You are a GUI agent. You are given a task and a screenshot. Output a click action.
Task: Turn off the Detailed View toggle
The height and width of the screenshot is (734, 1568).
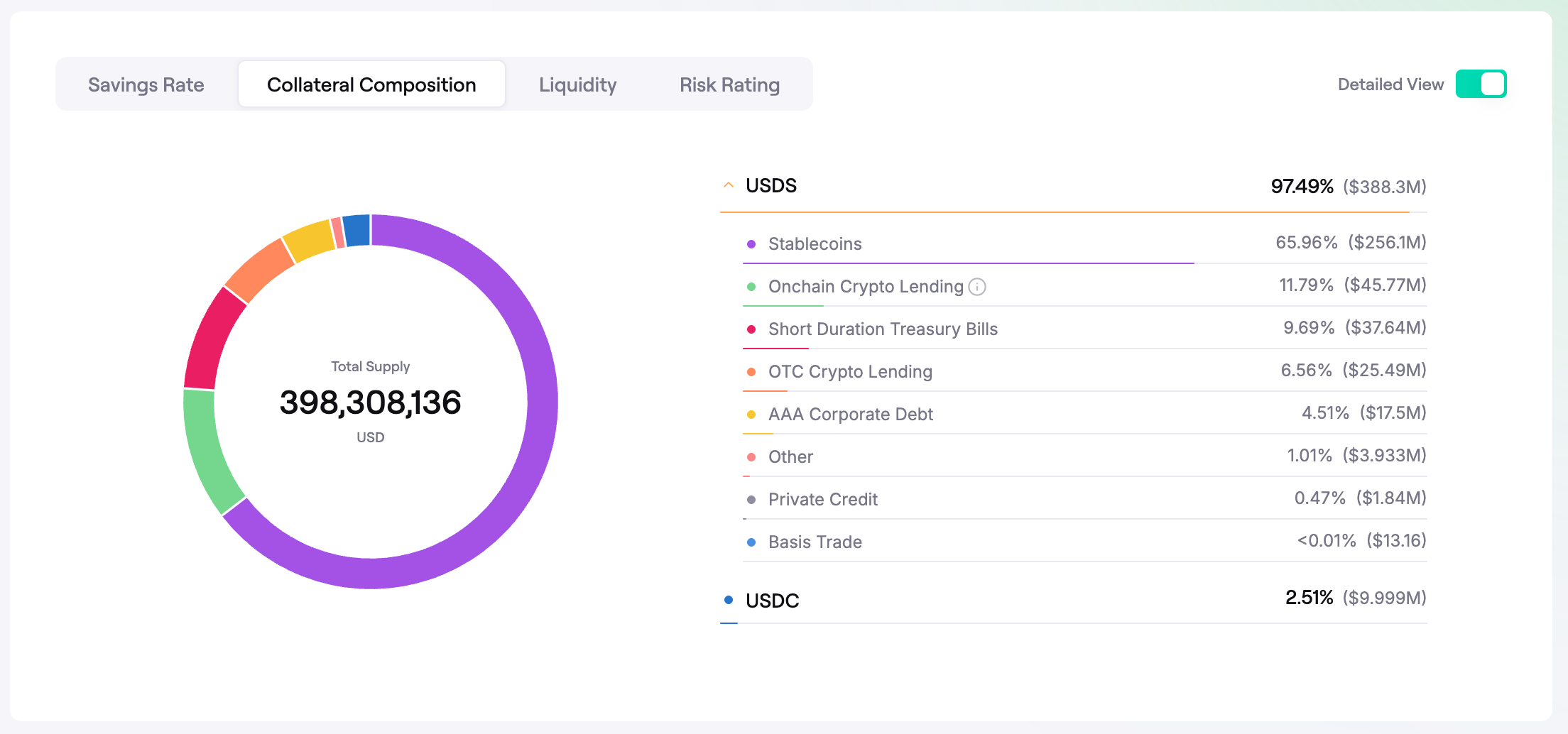point(1481,84)
